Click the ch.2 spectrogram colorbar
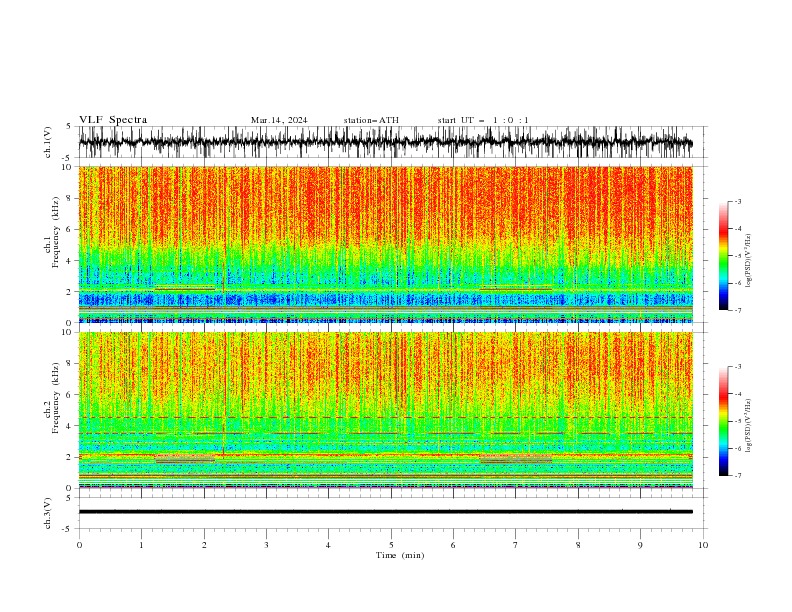This screenshot has height=612, width=792. (x=723, y=421)
